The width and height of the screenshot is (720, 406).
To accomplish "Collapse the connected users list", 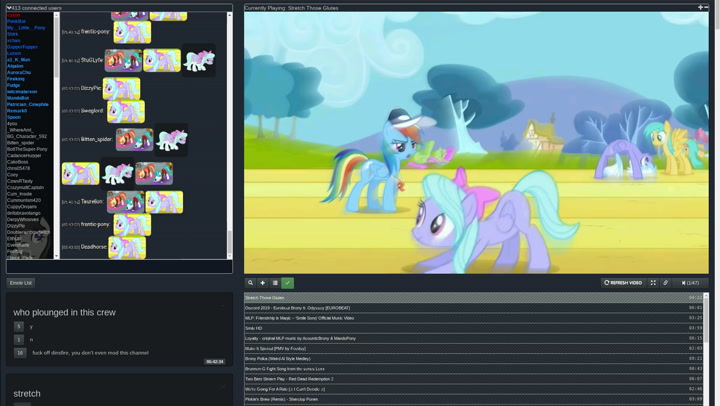I will coord(9,7).
